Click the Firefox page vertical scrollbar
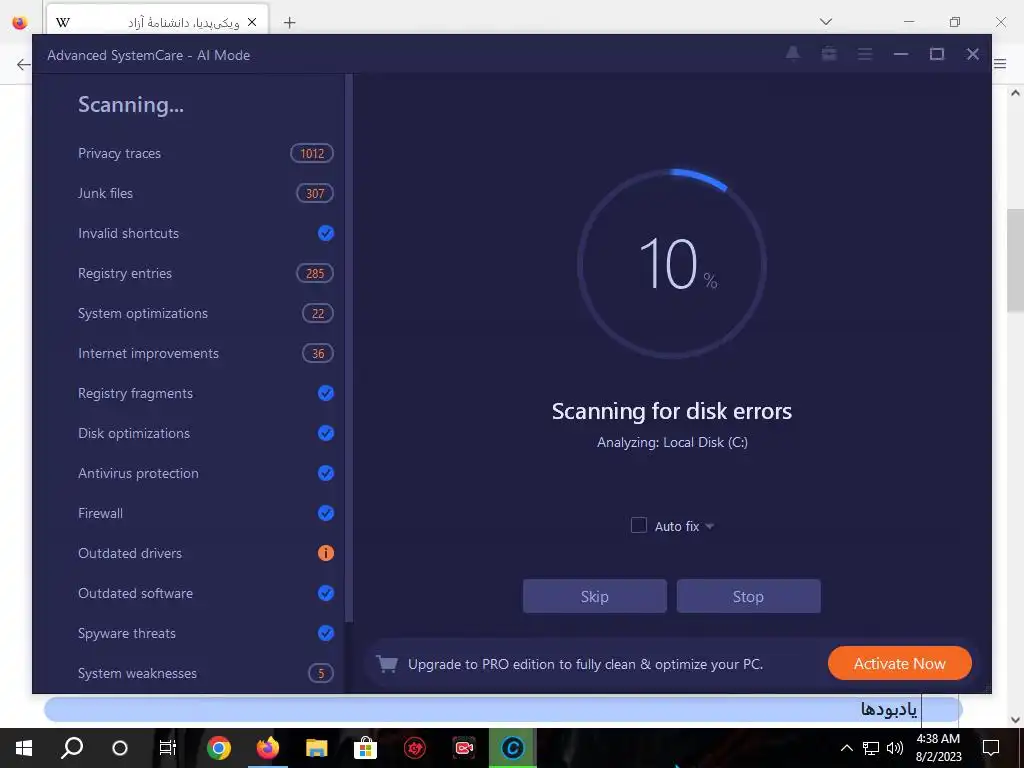Viewport: 1024px width, 768px height. pos(1015,261)
